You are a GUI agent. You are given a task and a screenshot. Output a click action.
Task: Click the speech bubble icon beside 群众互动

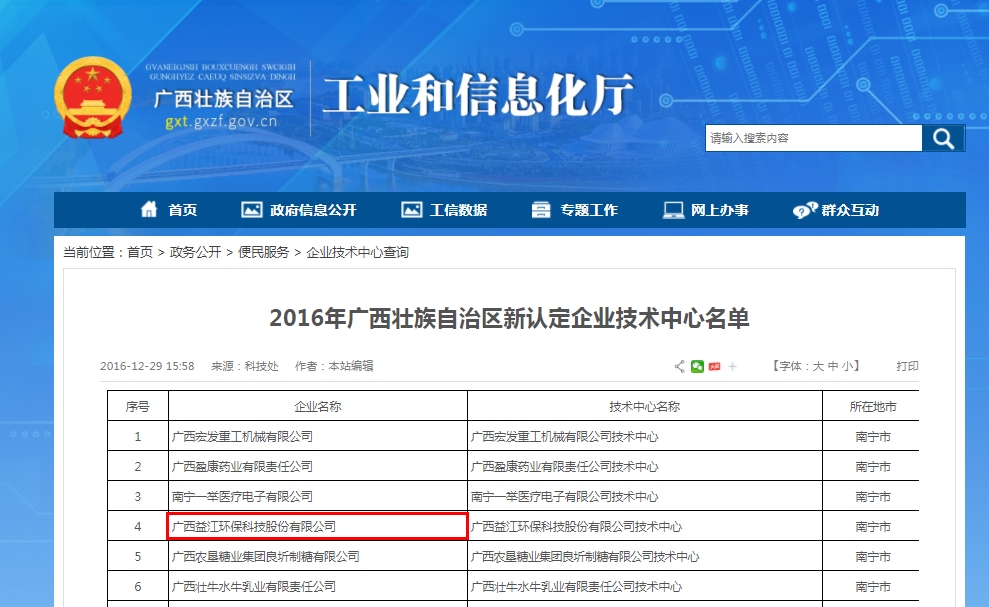click(800, 210)
